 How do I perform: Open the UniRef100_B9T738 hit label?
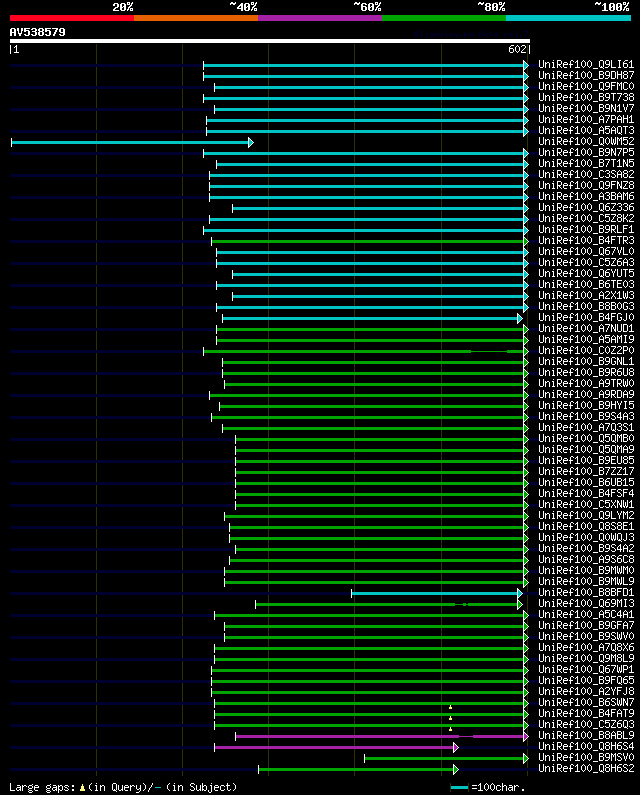(x=586, y=97)
